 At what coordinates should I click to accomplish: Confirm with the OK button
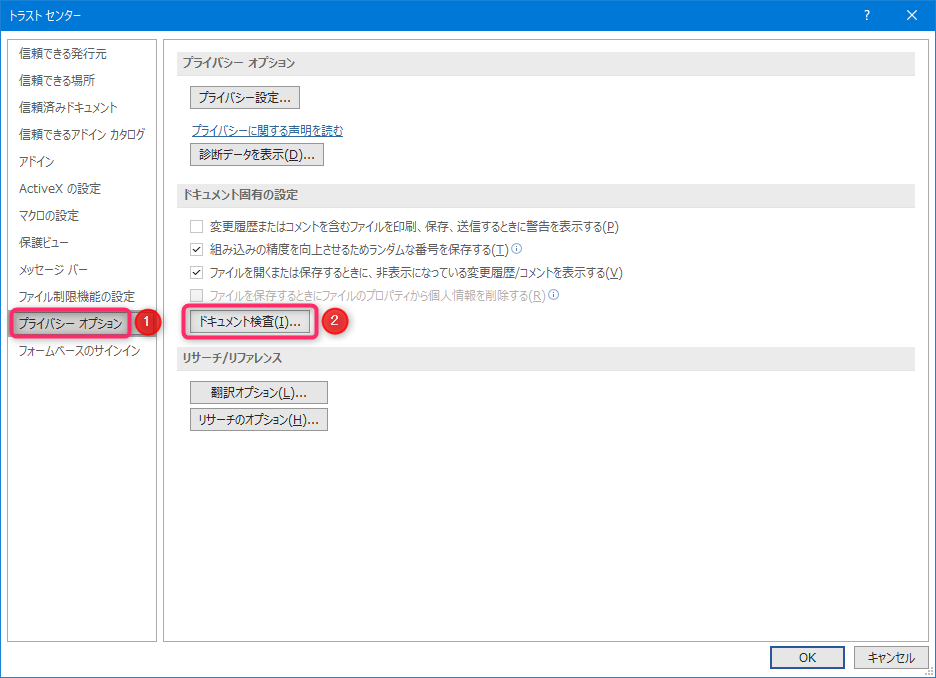pyautogui.click(x=807, y=658)
